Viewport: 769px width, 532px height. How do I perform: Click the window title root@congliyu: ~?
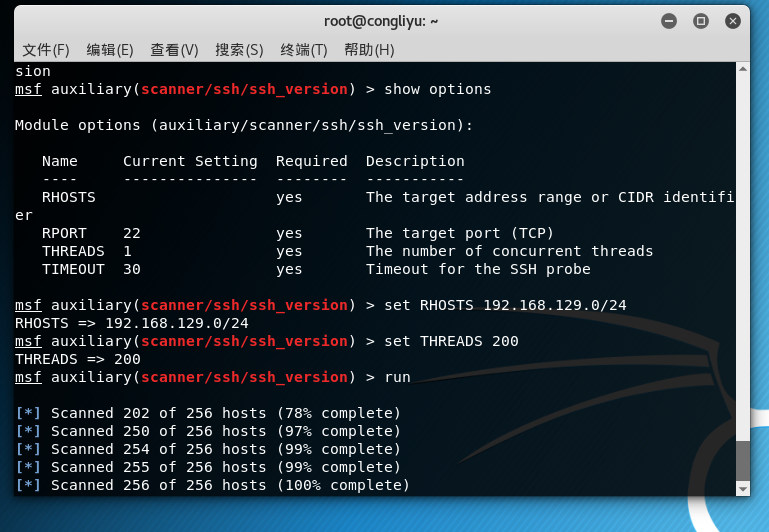point(381,21)
